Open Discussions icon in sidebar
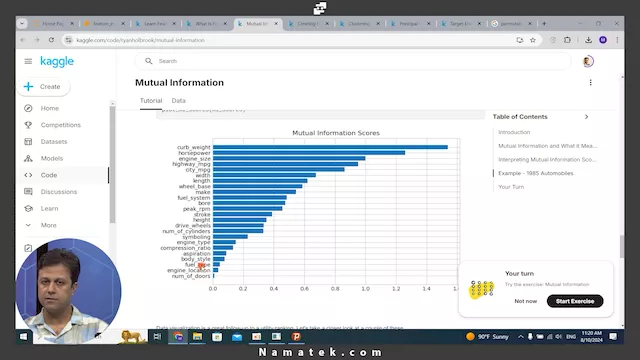This screenshot has width=640, height=360. pos(28,191)
